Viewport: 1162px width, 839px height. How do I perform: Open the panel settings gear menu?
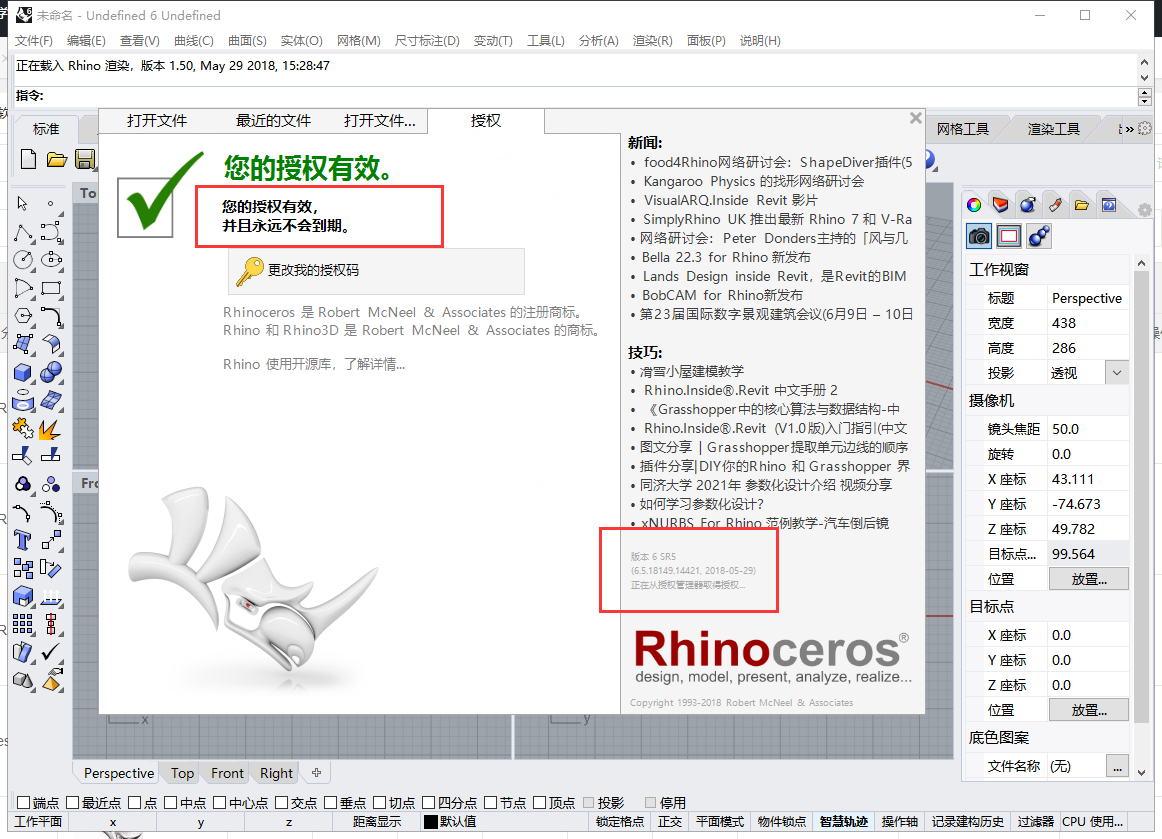pos(1145,210)
